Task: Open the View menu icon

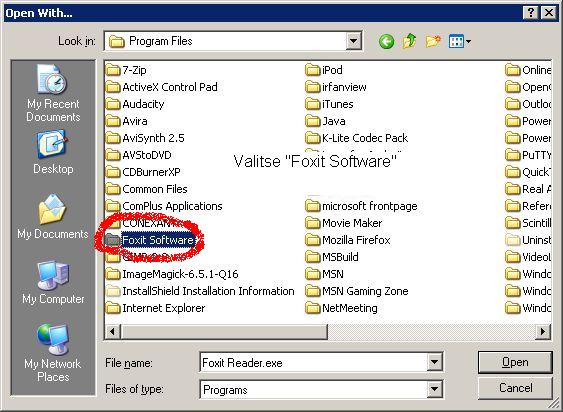Action: [460, 41]
